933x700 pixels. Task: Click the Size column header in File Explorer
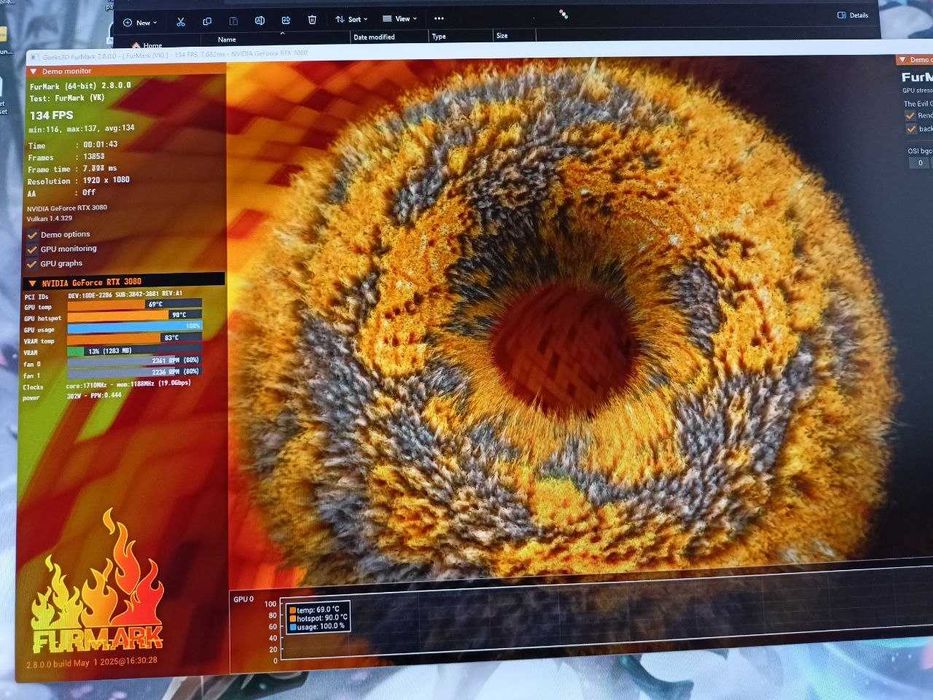(x=502, y=36)
